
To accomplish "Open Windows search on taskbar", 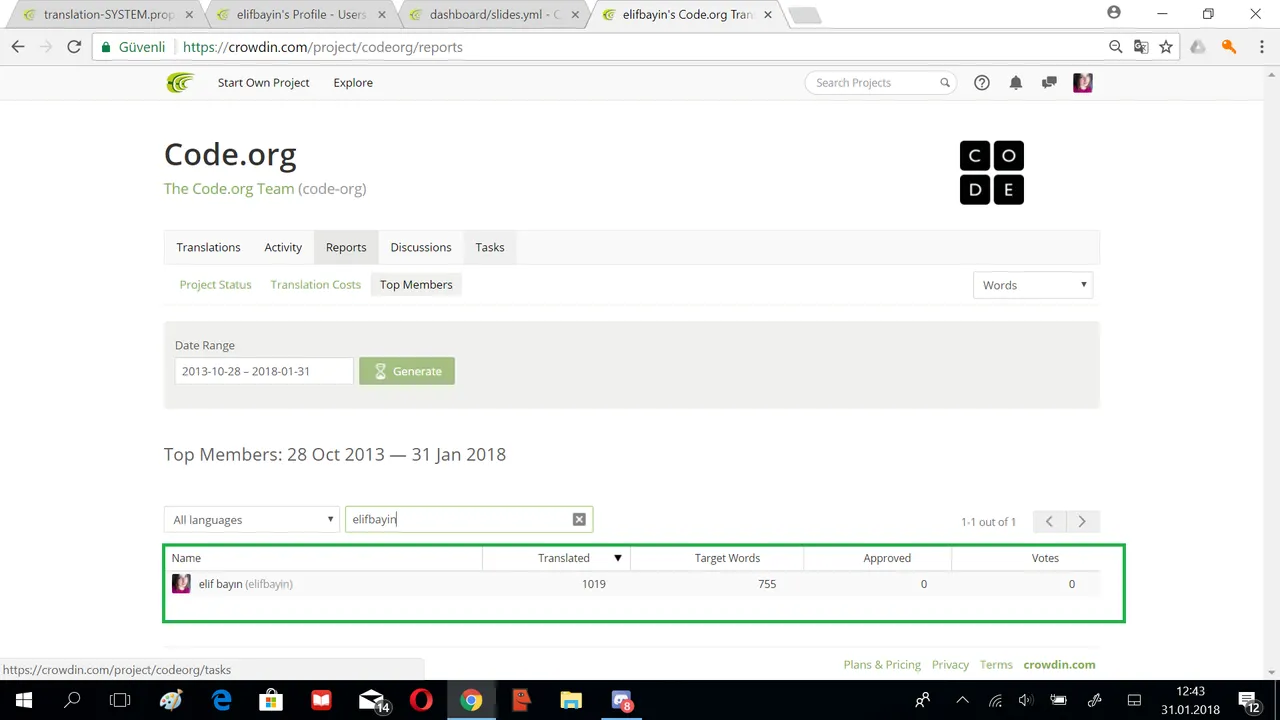I will (x=72, y=700).
